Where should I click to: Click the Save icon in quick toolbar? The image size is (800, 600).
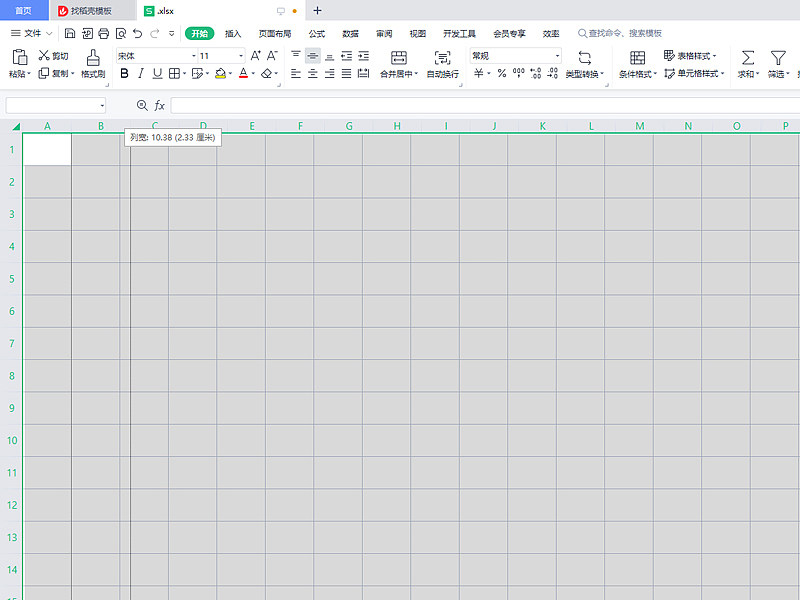(70, 34)
